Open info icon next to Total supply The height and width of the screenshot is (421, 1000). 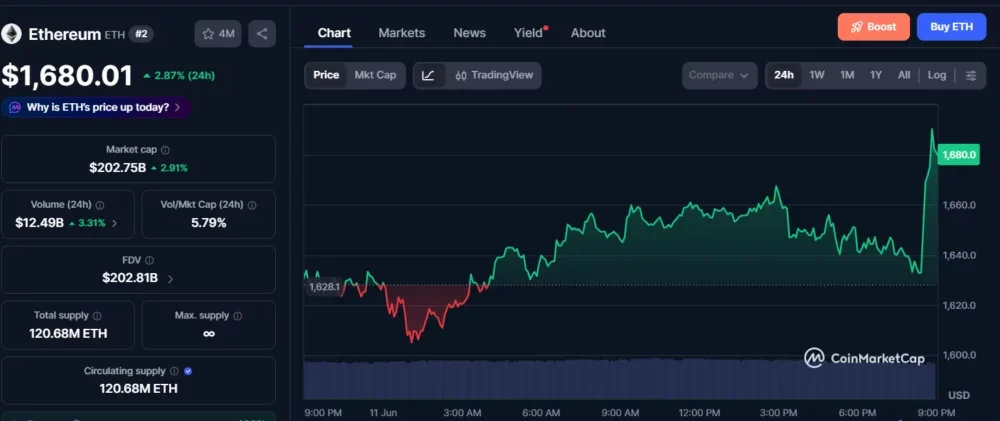[97, 315]
